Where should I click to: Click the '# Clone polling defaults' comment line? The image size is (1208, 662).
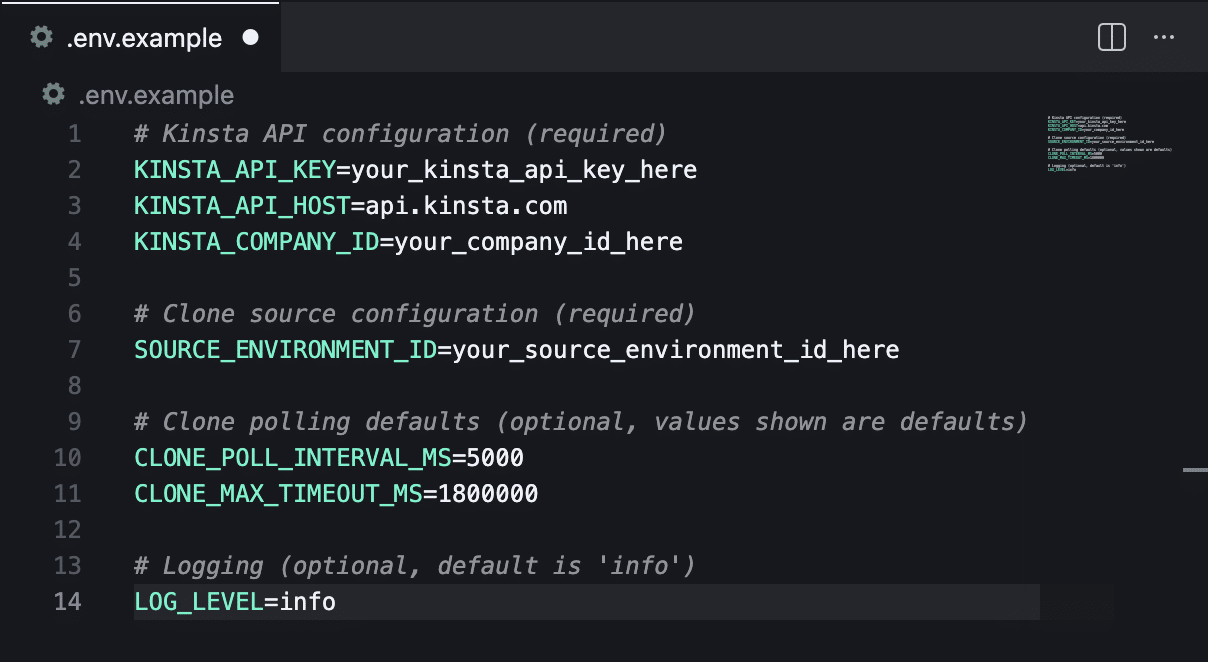coord(581,422)
